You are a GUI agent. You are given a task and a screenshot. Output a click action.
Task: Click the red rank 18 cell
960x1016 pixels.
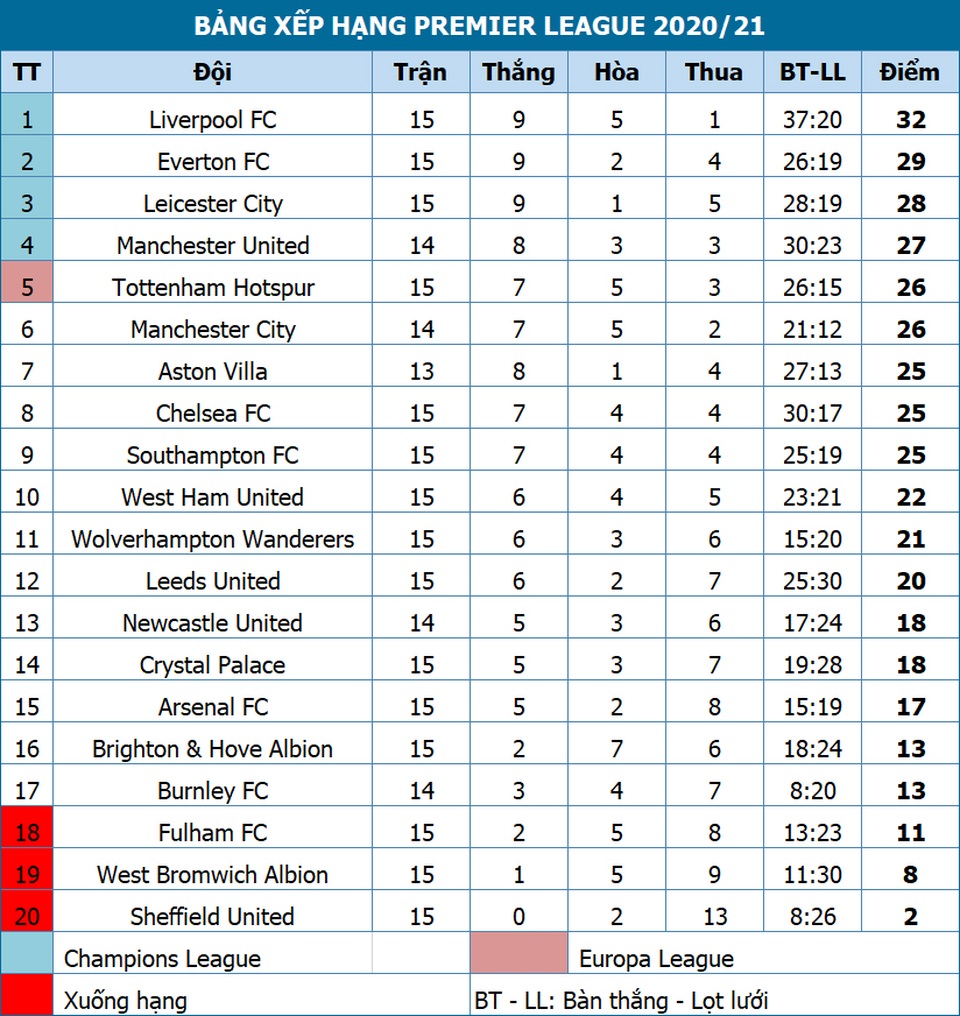(x=26, y=833)
